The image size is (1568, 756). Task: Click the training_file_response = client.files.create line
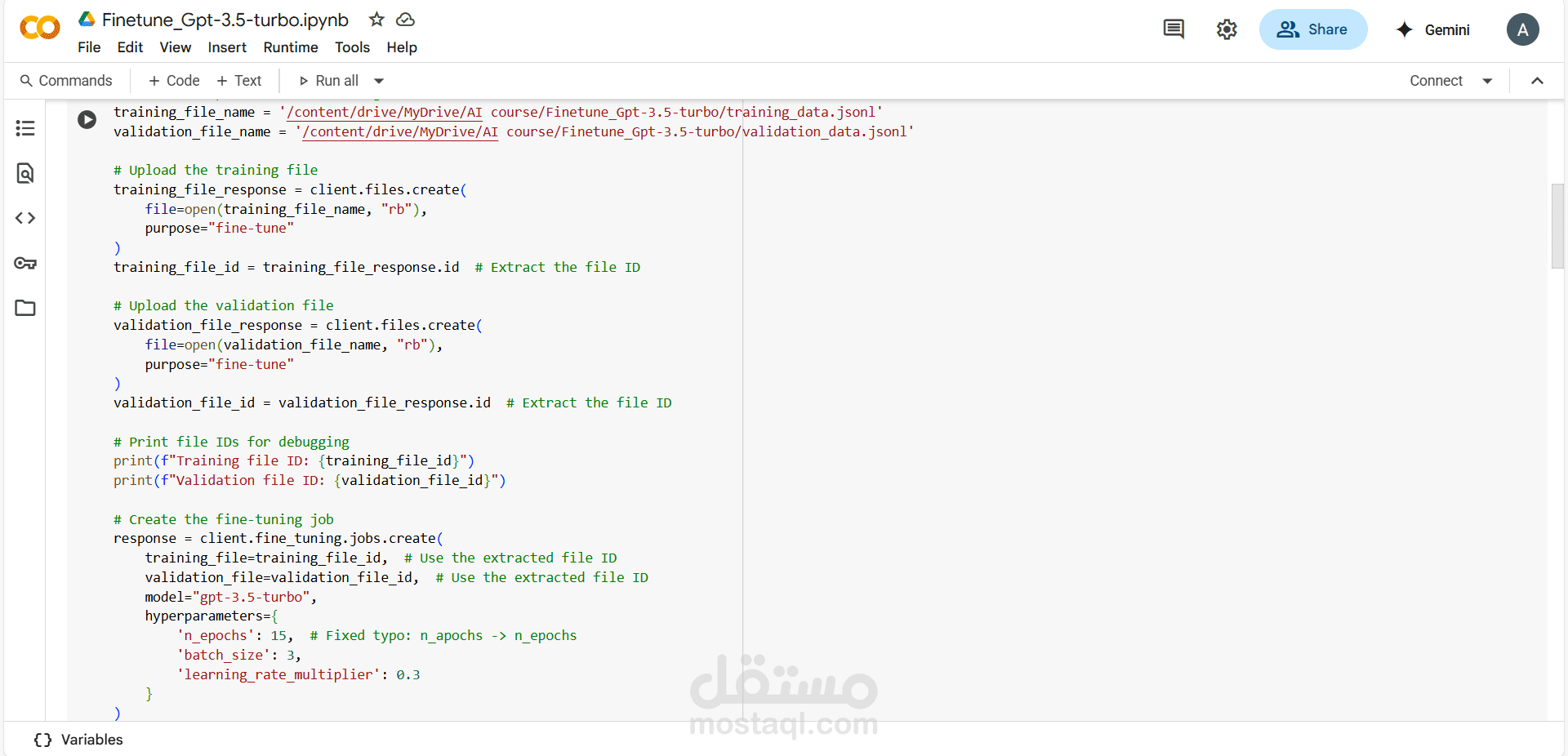(x=290, y=190)
